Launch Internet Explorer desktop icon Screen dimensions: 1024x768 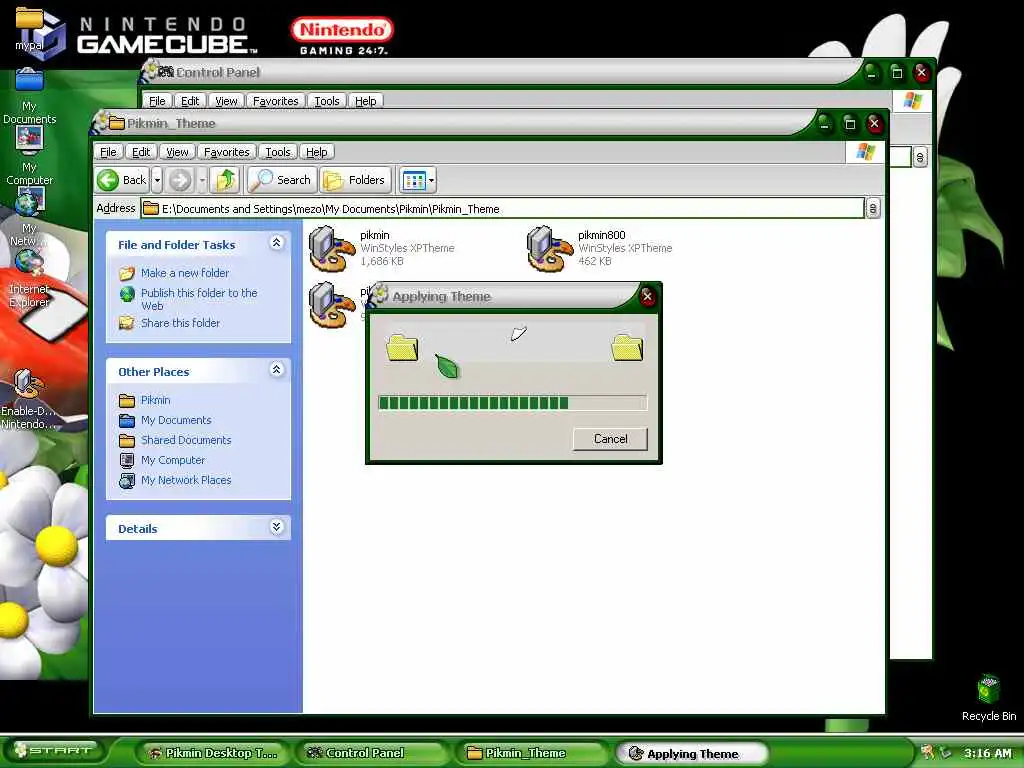point(29,278)
